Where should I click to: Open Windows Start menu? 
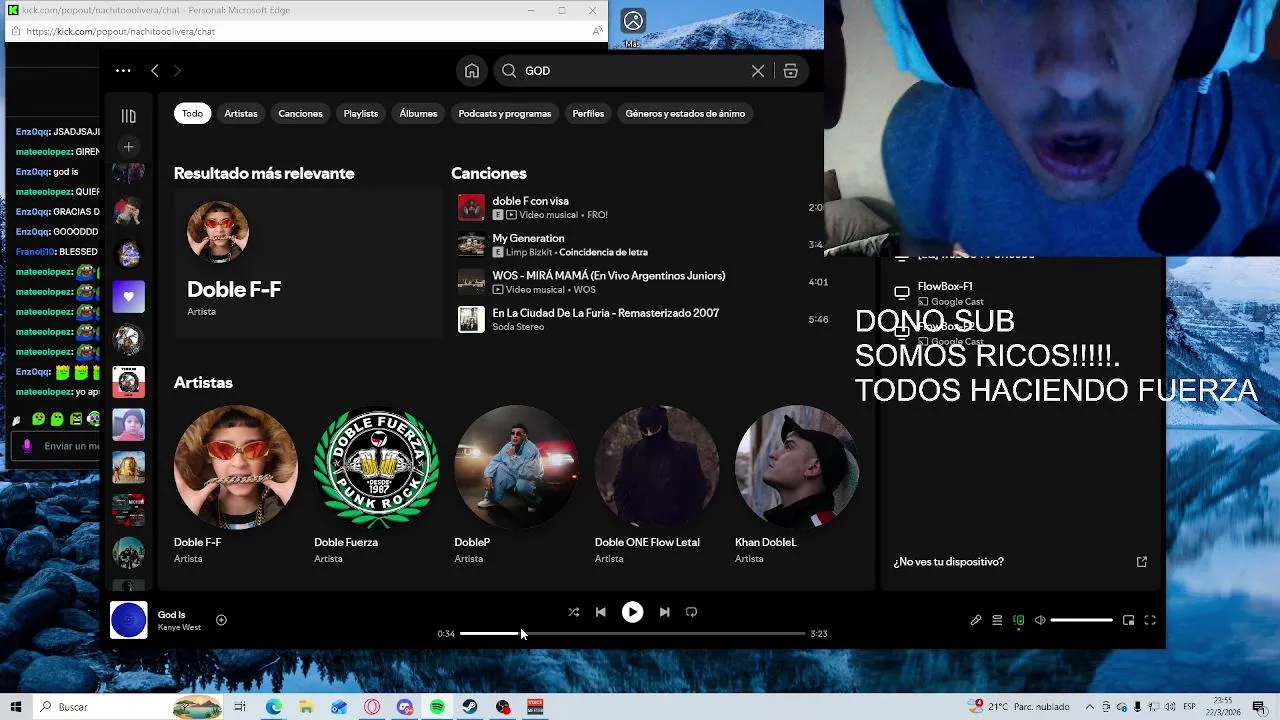click(16, 707)
